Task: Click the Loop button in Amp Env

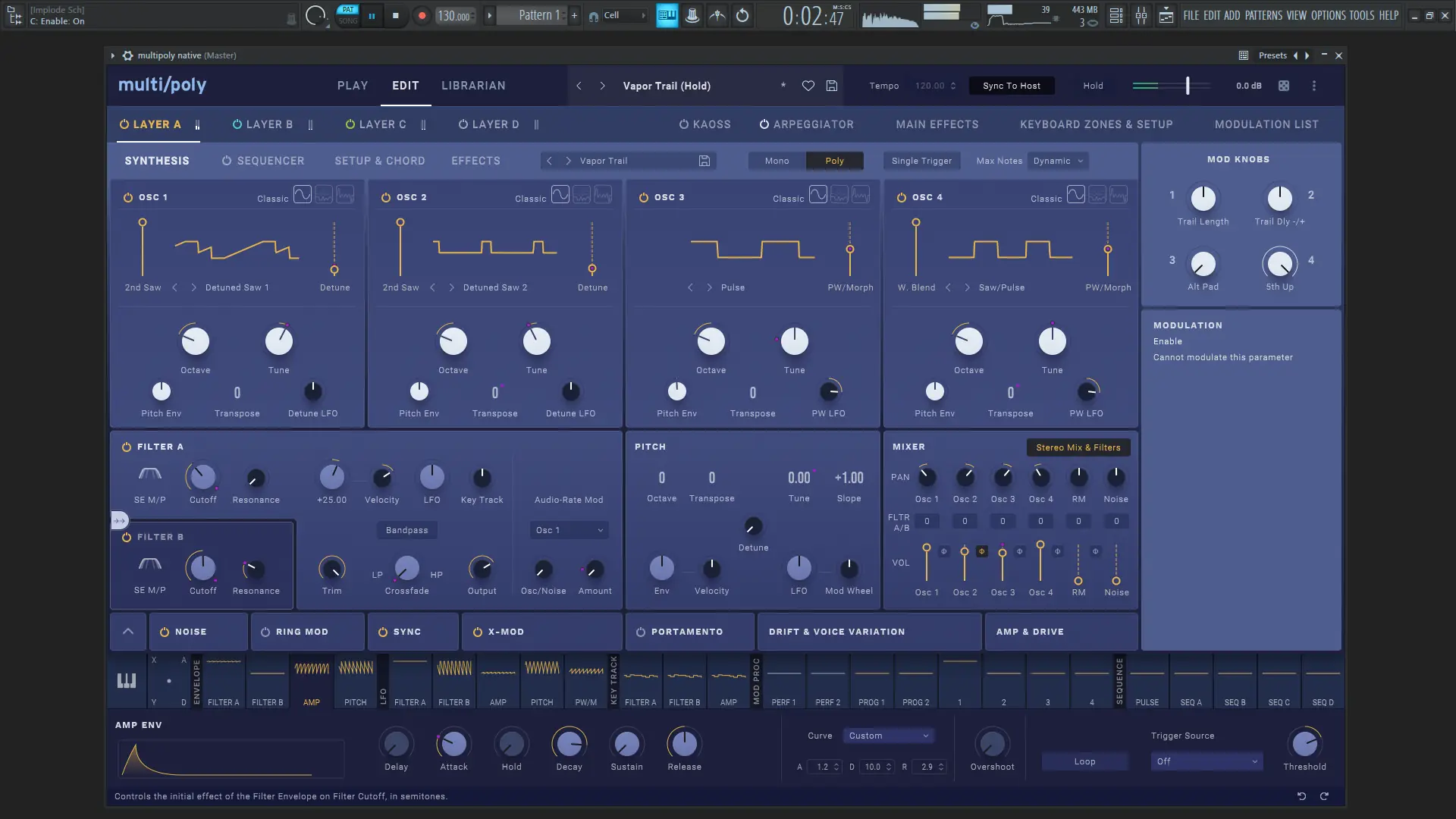Action: (1084, 761)
